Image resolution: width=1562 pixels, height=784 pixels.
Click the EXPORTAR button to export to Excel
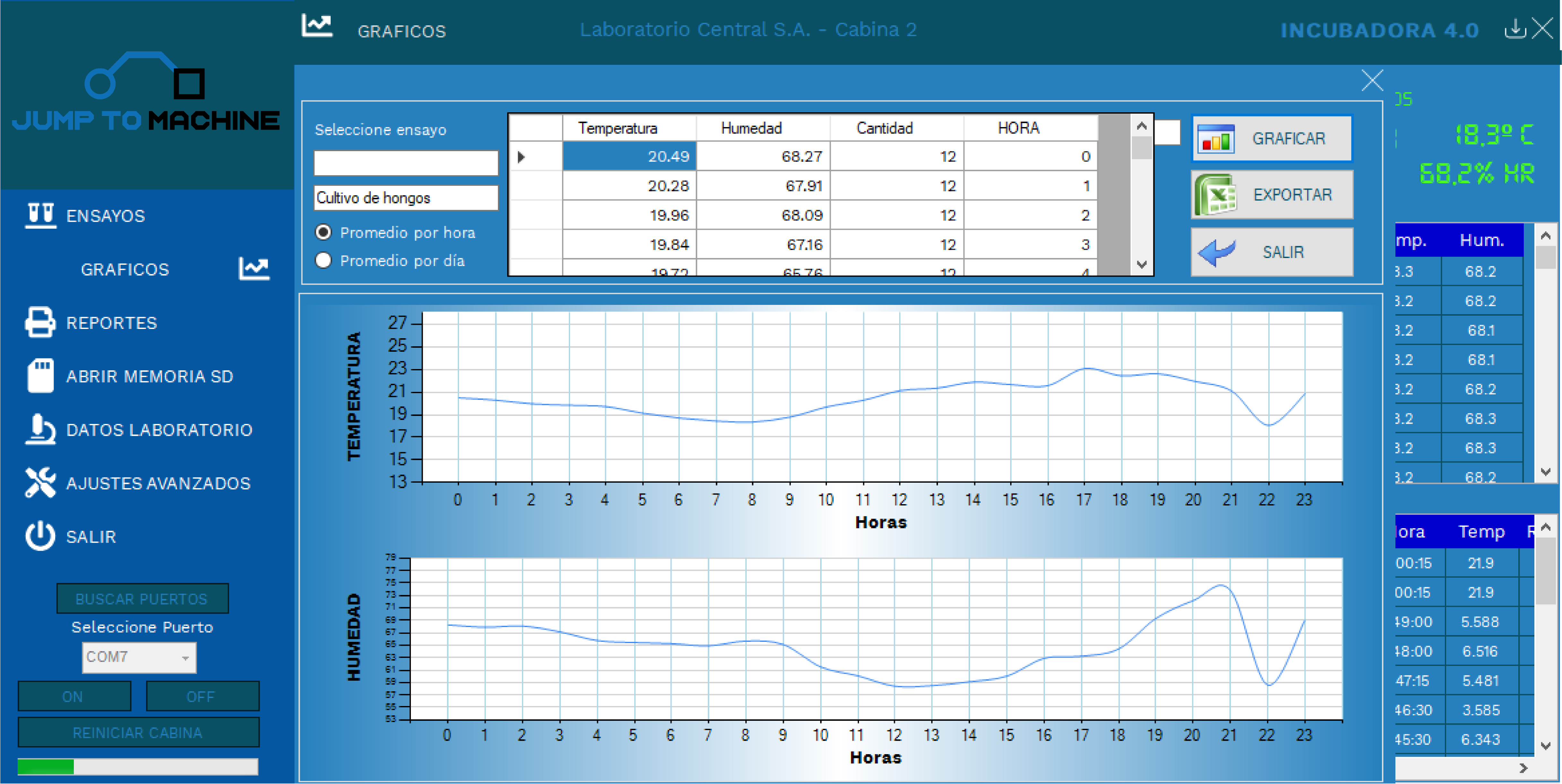(1271, 194)
